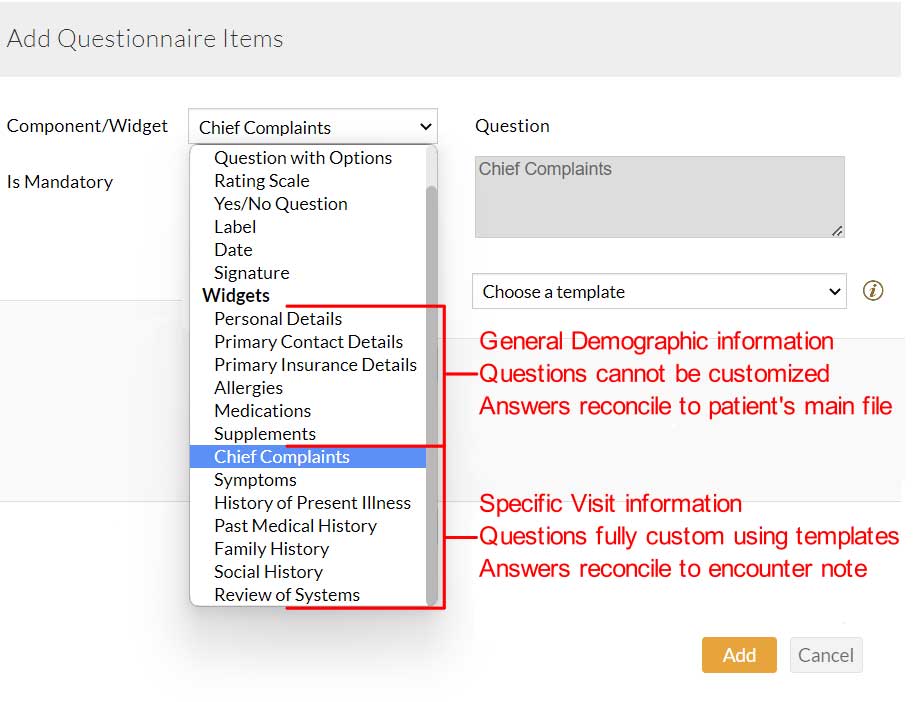
Task: Click the Question text area
Action: click(x=659, y=197)
